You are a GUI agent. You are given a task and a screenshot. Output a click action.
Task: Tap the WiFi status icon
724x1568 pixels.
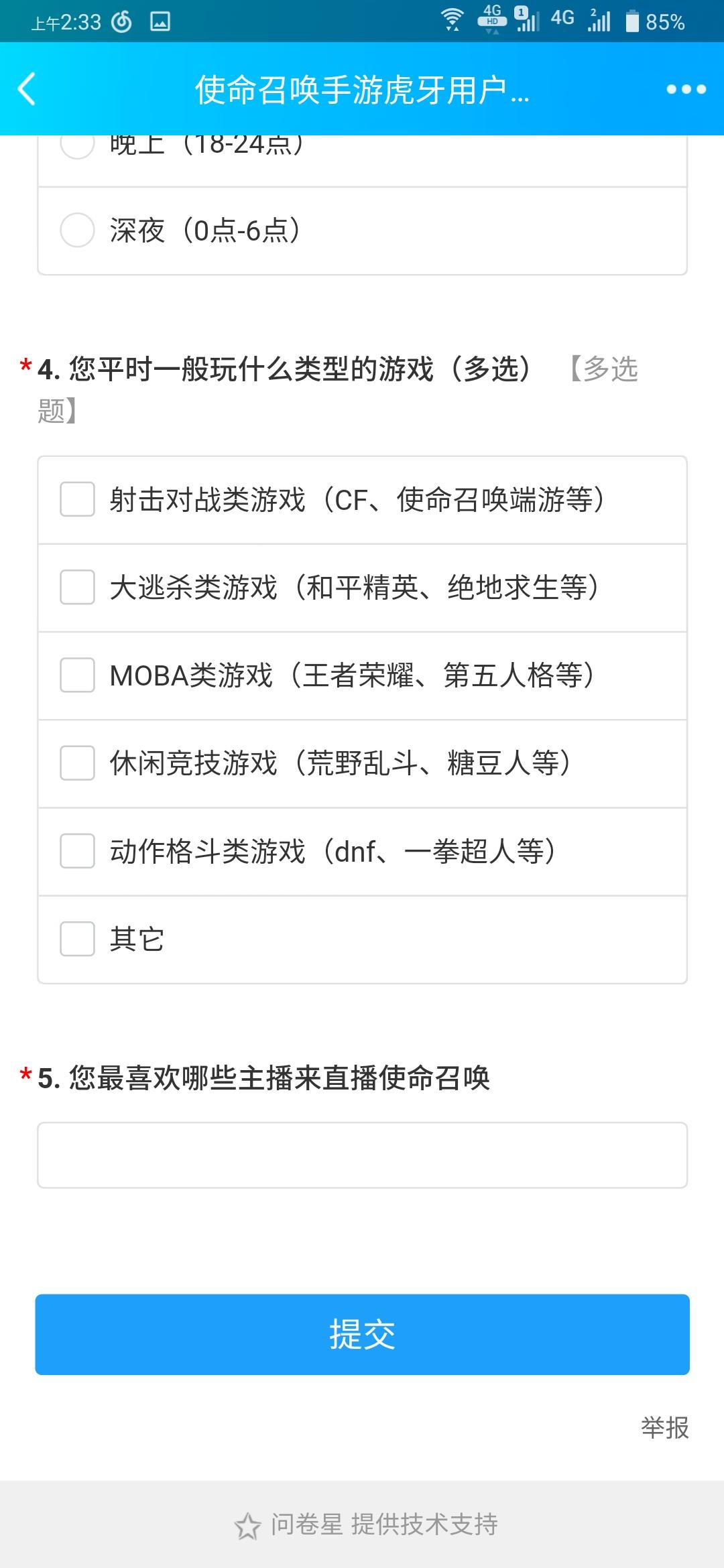point(453,20)
